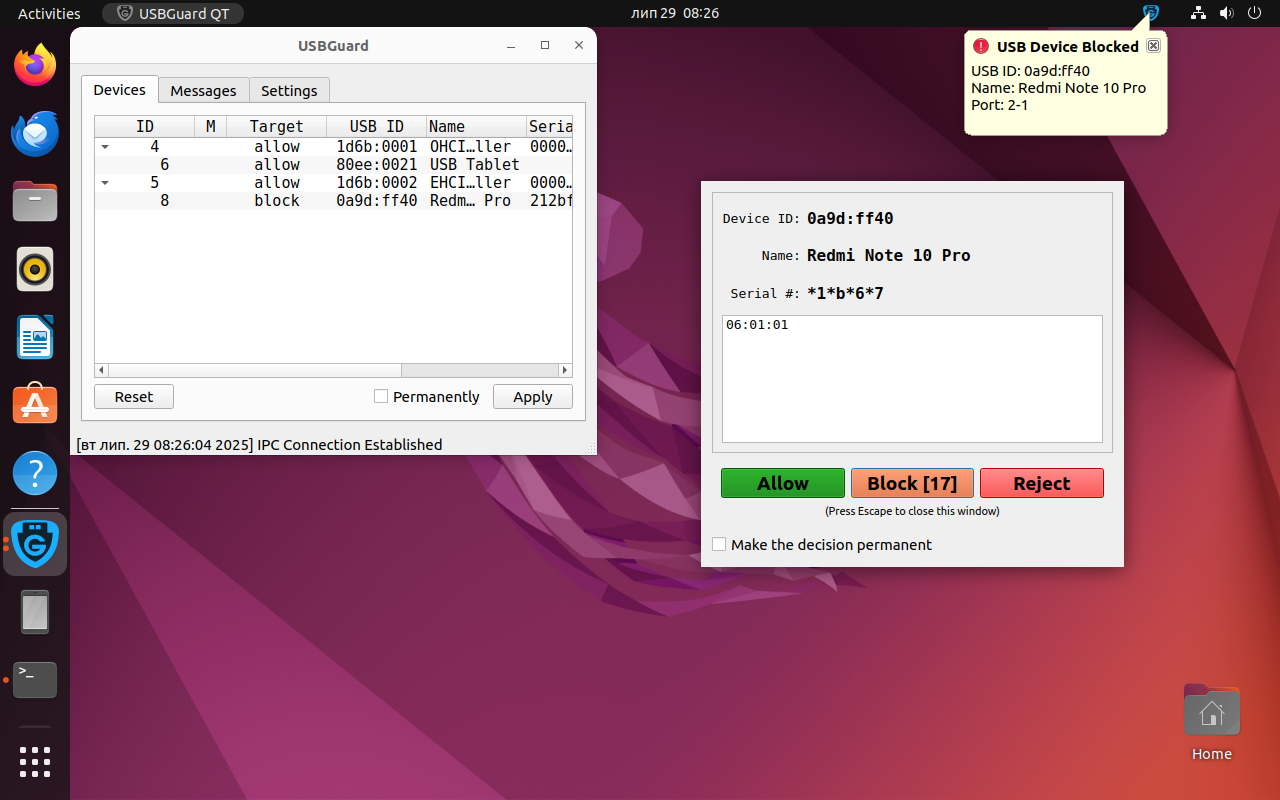Launch LibreOffice Writer from the dock
This screenshot has height=800, width=1280.
point(35,337)
